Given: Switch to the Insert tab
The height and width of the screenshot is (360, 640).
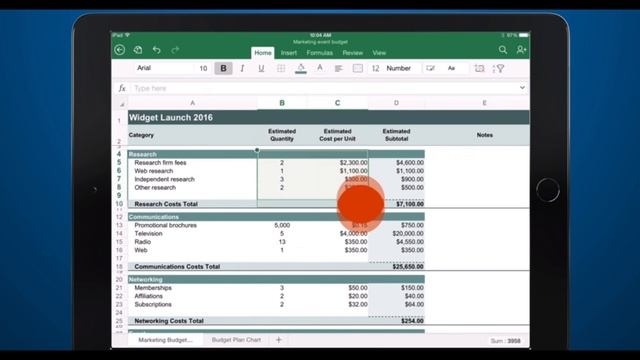Looking at the screenshot, I should tap(289, 53).
